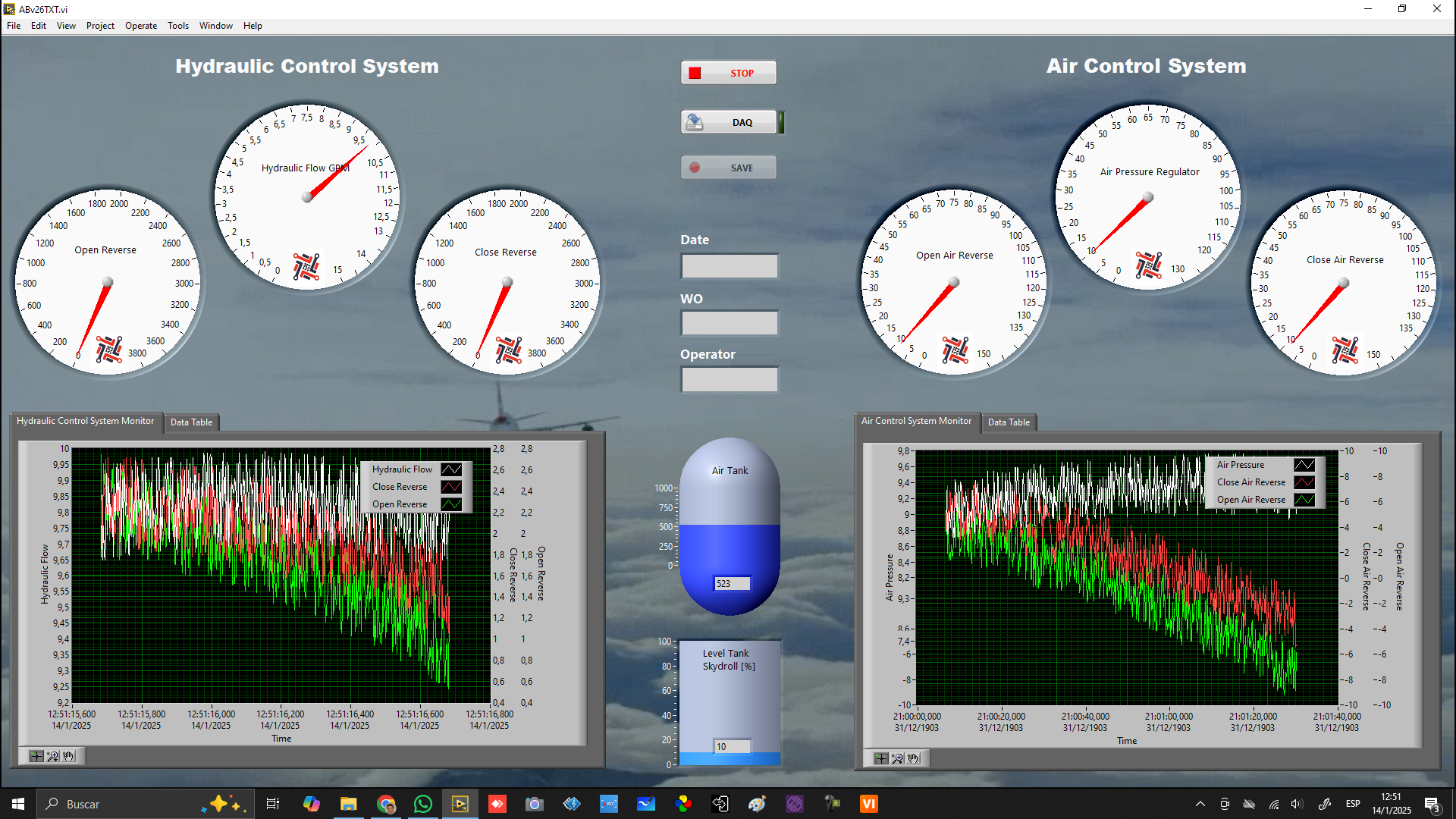The image size is (1456, 819).
Task: Select cursor crosshair tool on hydraulic graph palette
Action: point(36,756)
